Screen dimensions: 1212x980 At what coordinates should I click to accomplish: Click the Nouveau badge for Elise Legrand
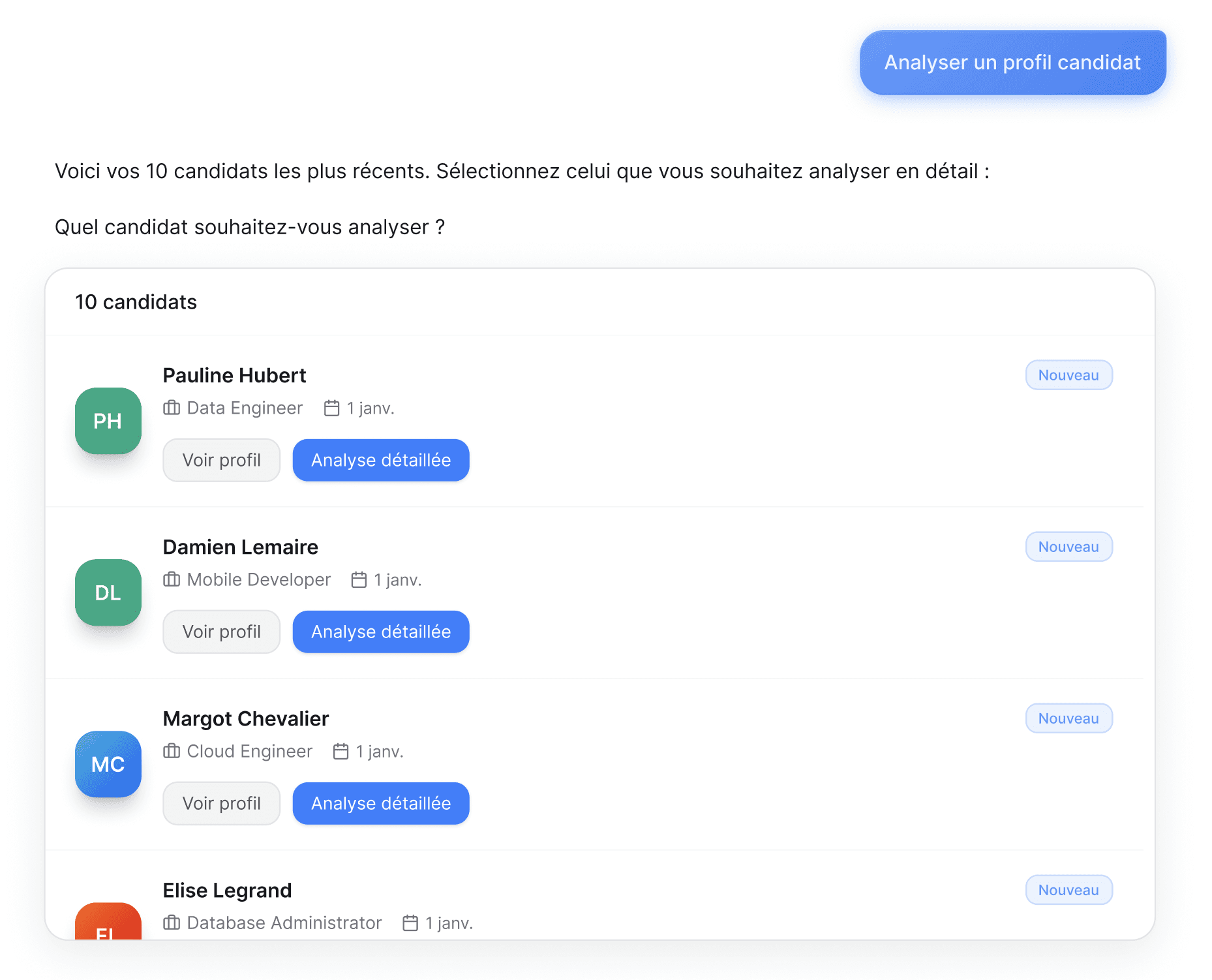tap(1068, 890)
